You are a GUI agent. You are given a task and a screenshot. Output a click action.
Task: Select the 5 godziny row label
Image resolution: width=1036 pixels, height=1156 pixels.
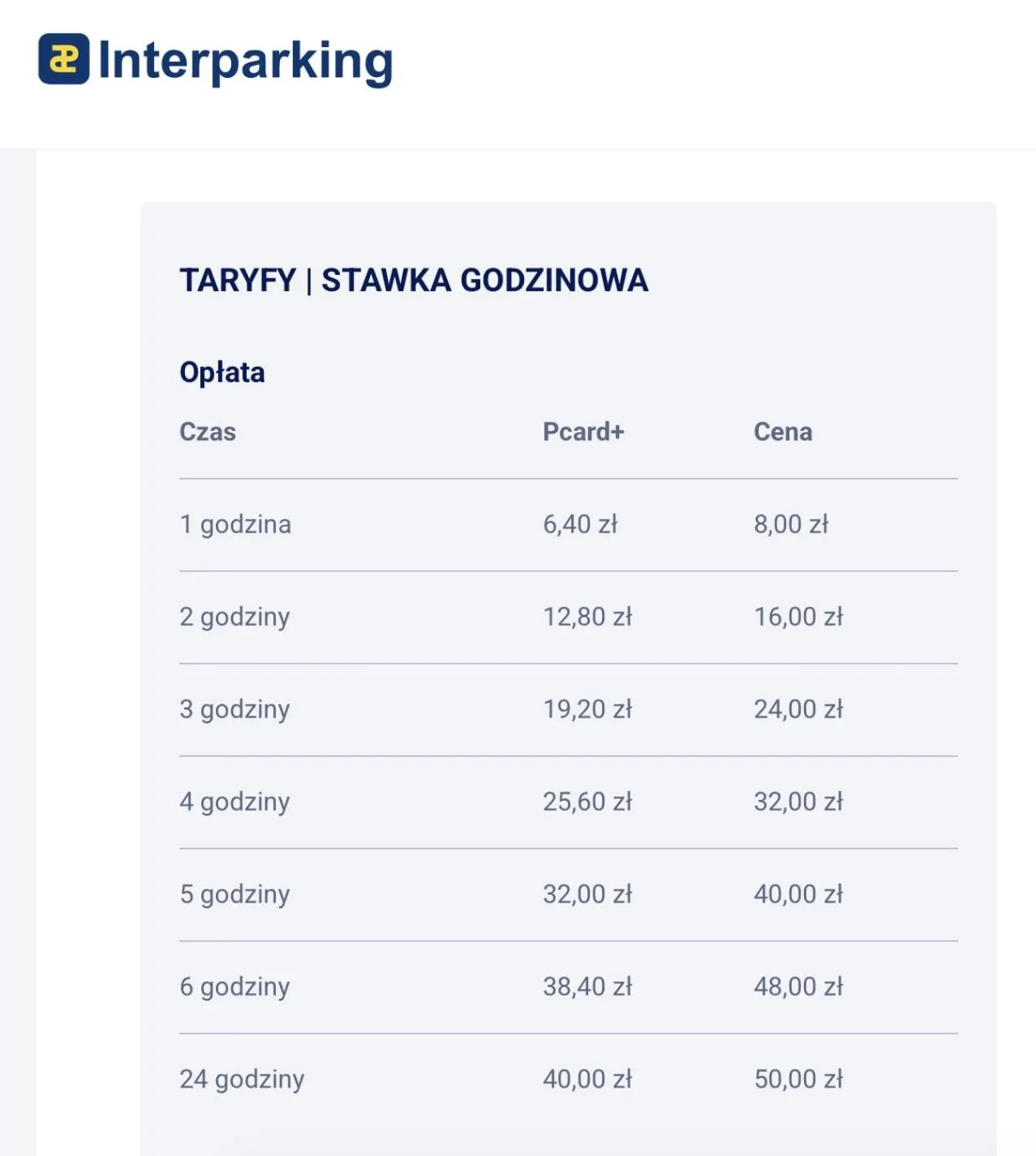(x=234, y=894)
